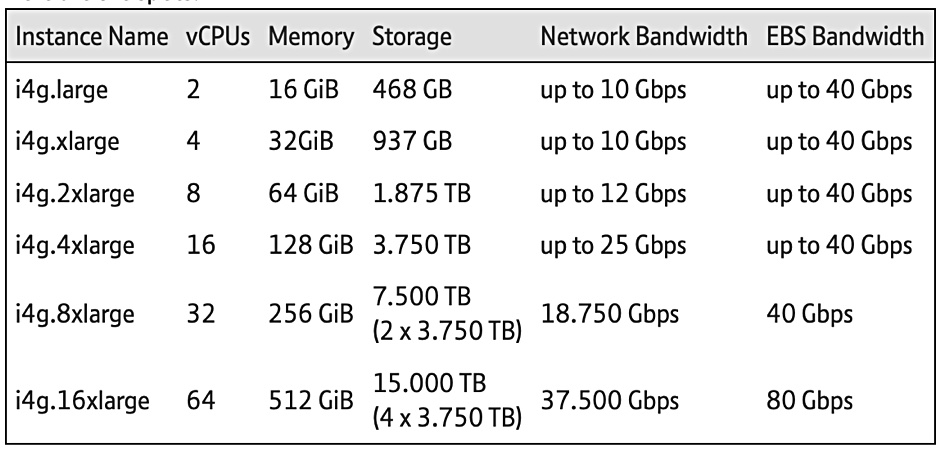
Task: Click the Instance Name column header
Action: (x=91, y=37)
